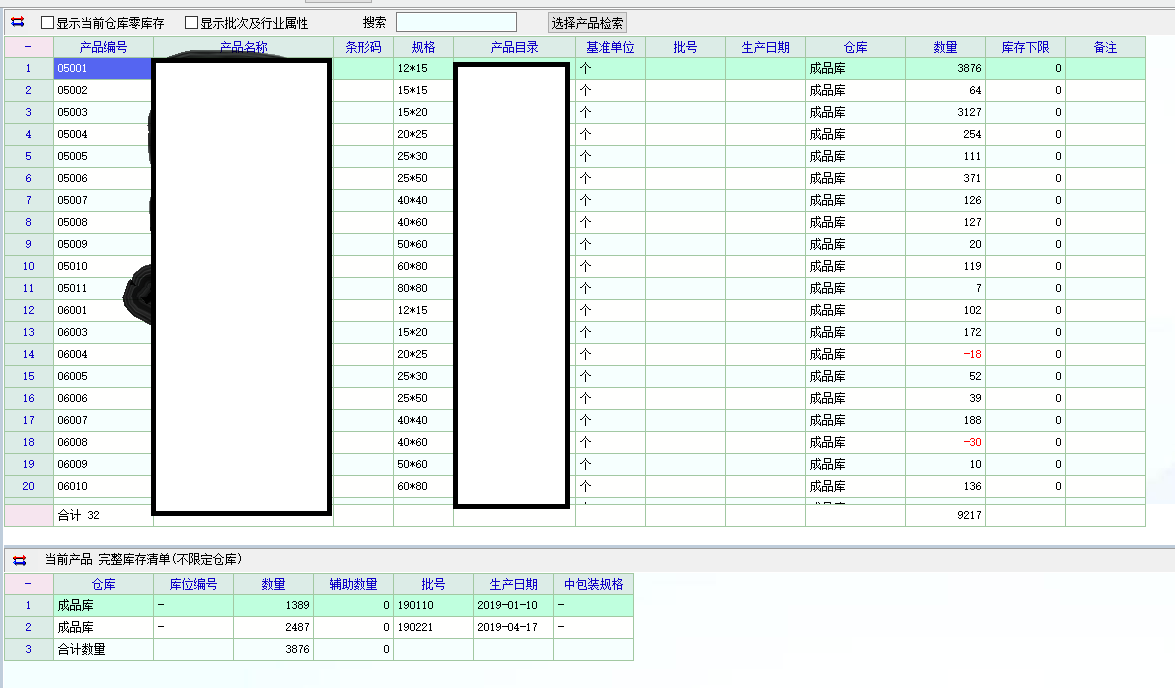Select the 数量 column header in main table
Viewport: 1175px width, 688px height.
coord(945,47)
